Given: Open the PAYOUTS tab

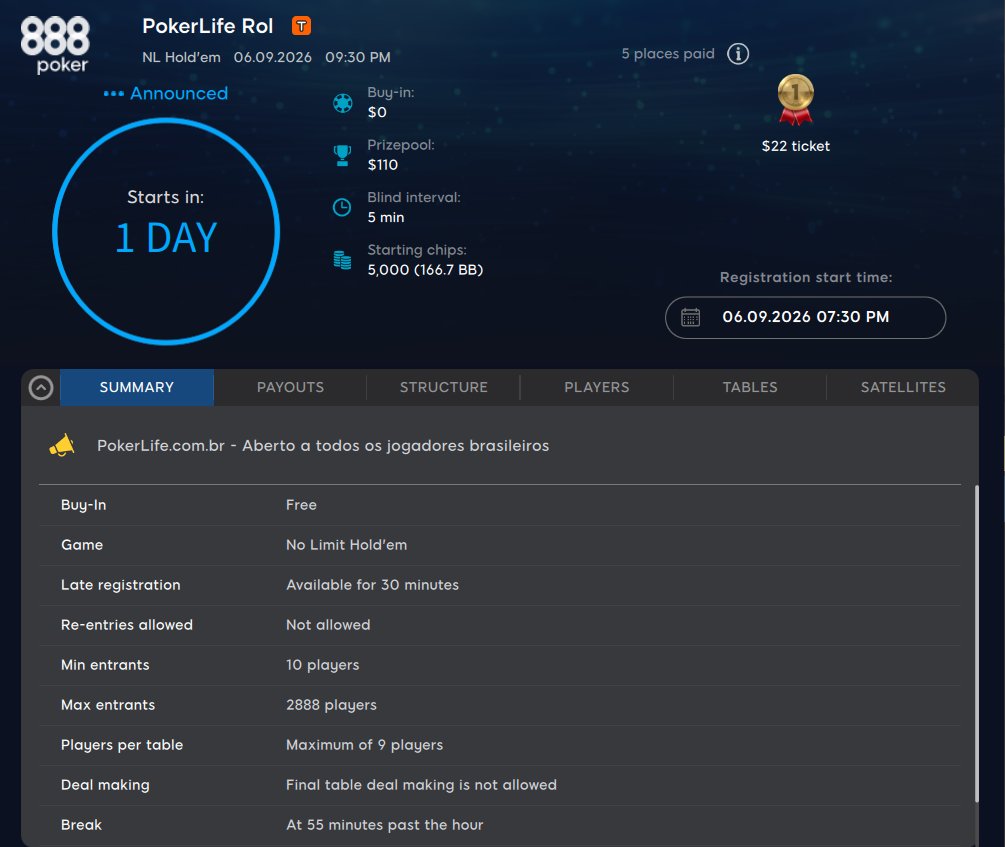Looking at the screenshot, I should click(x=290, y=387).
